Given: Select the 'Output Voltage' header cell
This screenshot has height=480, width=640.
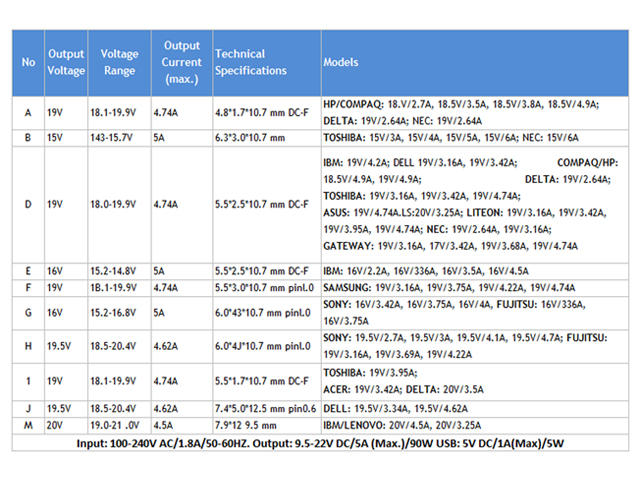Looking at the screenshot, I should pyautogui.click(x=66, y=62).
